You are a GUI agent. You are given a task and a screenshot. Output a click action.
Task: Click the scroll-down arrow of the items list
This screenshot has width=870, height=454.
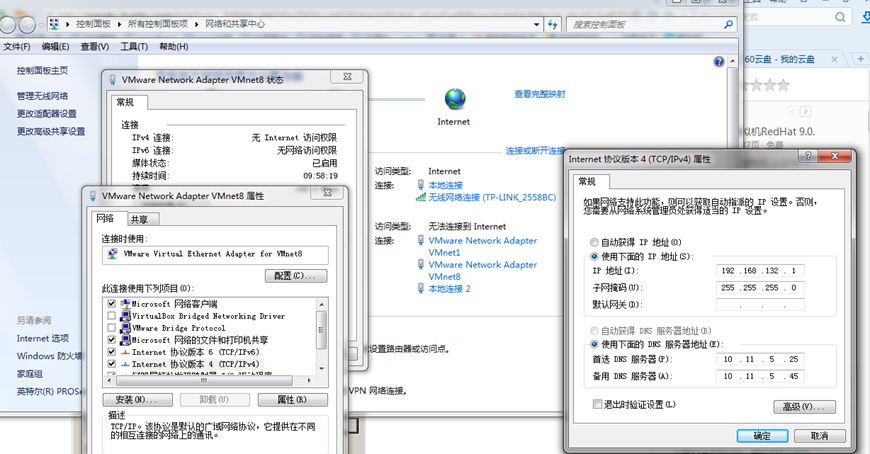pos(321,369)
